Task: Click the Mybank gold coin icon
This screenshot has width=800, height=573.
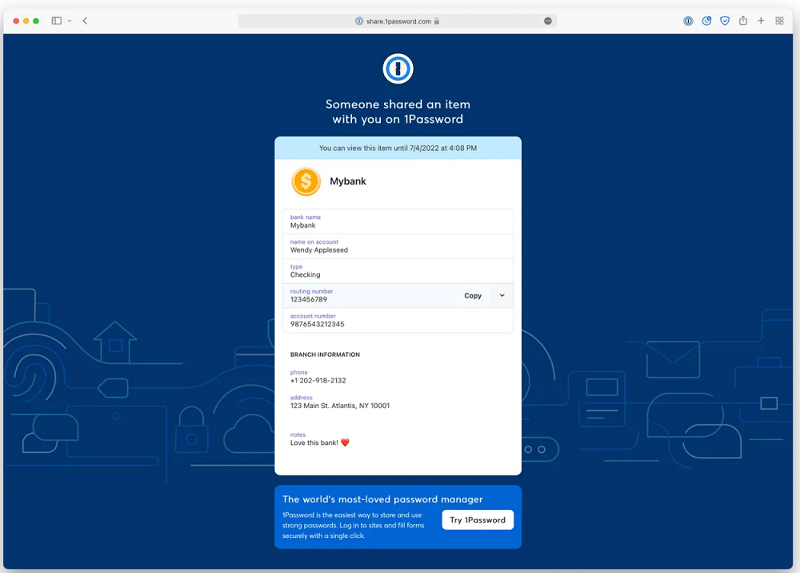Action: point(306,181)
